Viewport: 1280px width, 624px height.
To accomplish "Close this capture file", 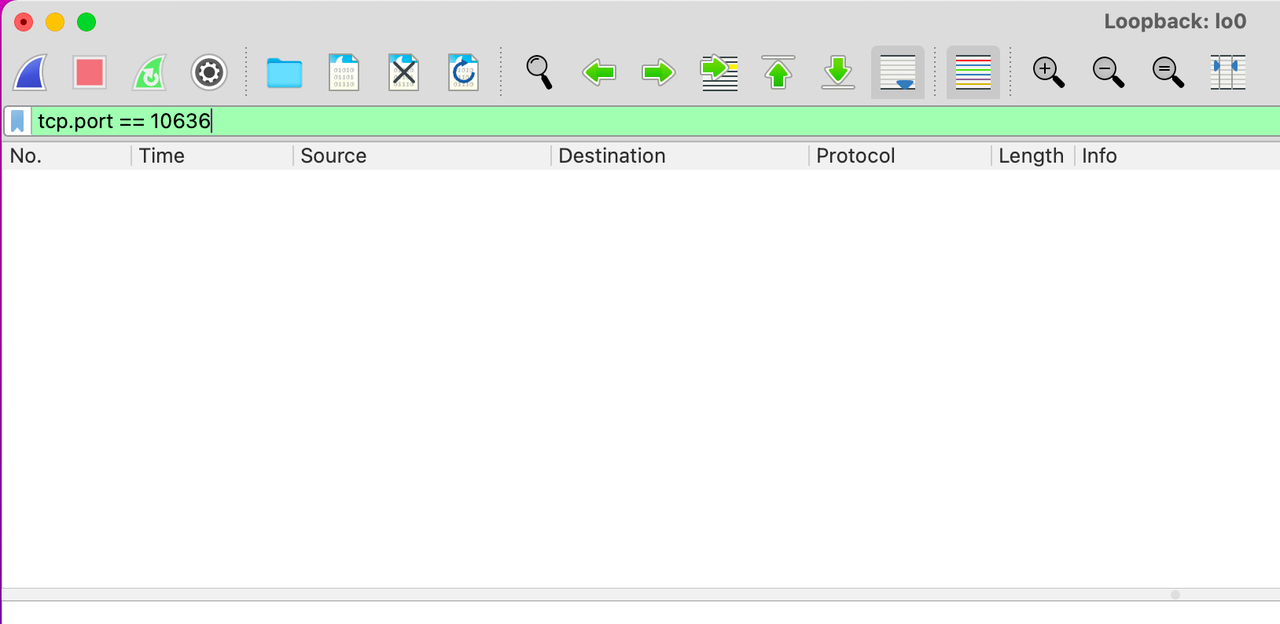I will (404, 72).
